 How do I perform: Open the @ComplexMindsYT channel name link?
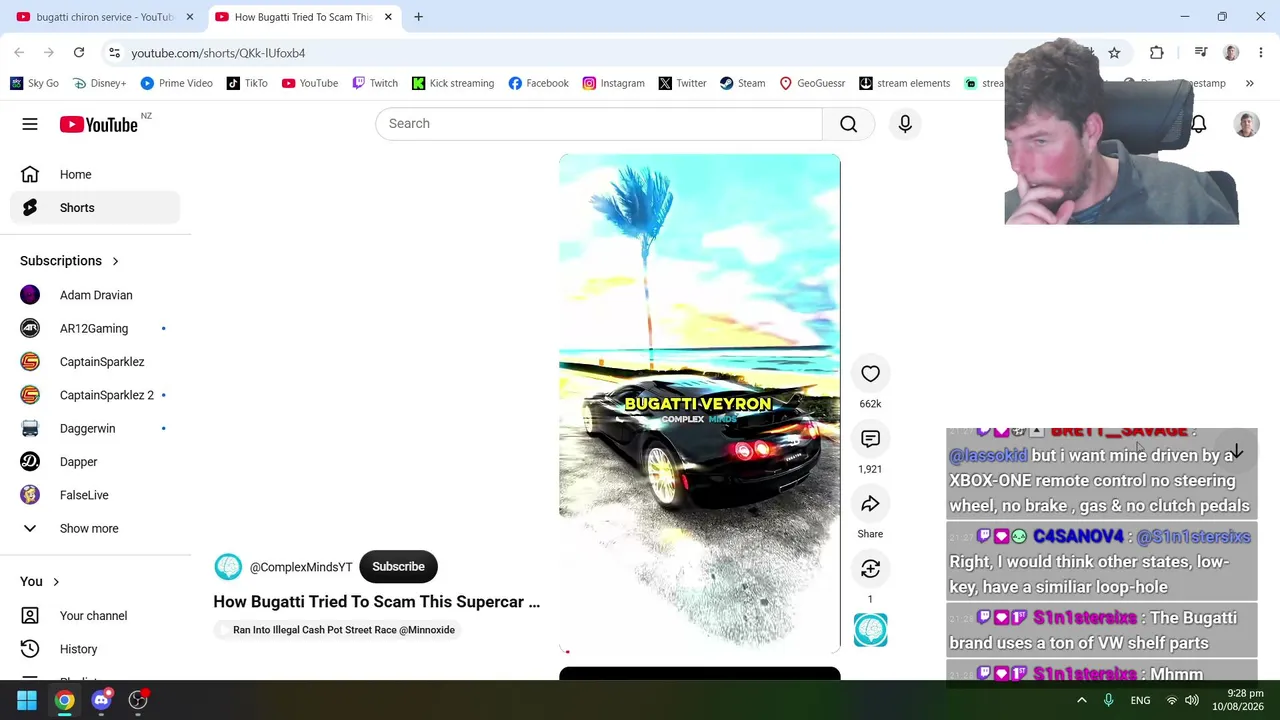[x=301, y=567]
